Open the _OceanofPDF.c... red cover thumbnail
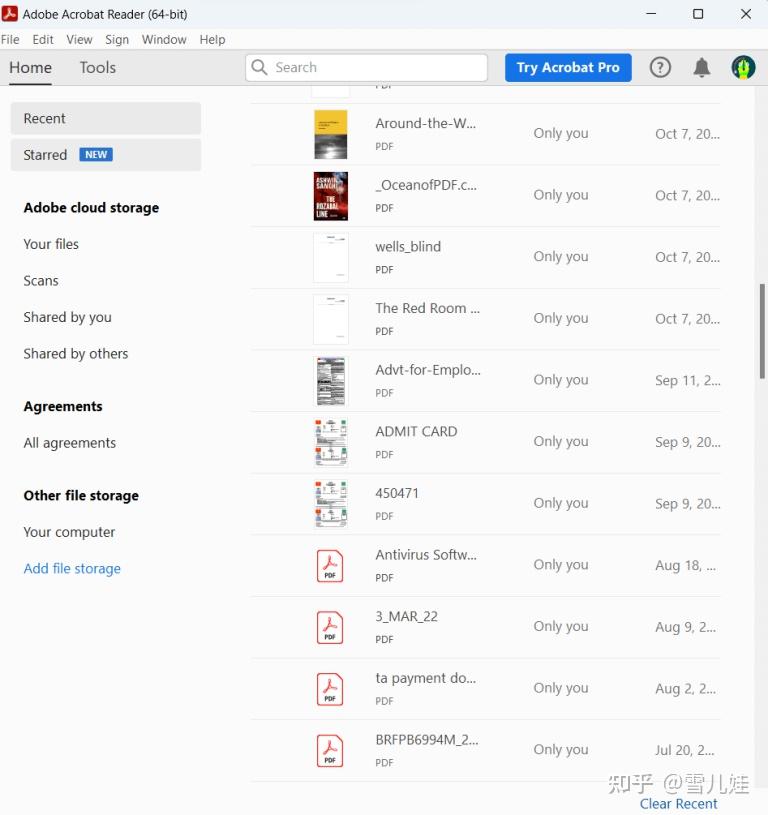 click(x=330, y=196)
